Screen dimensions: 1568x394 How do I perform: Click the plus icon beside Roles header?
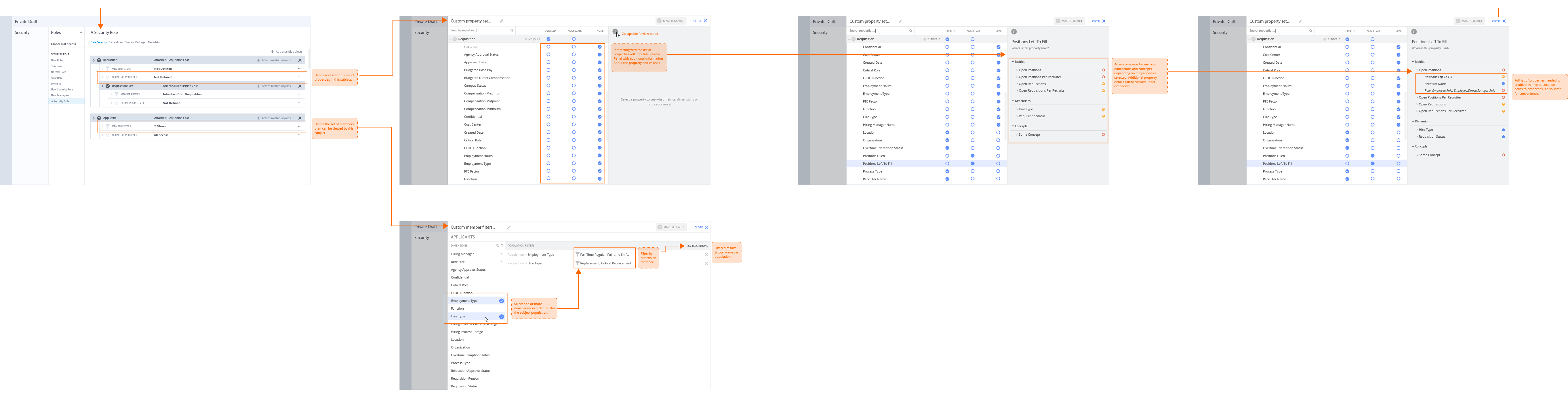(x=81, y=32)
